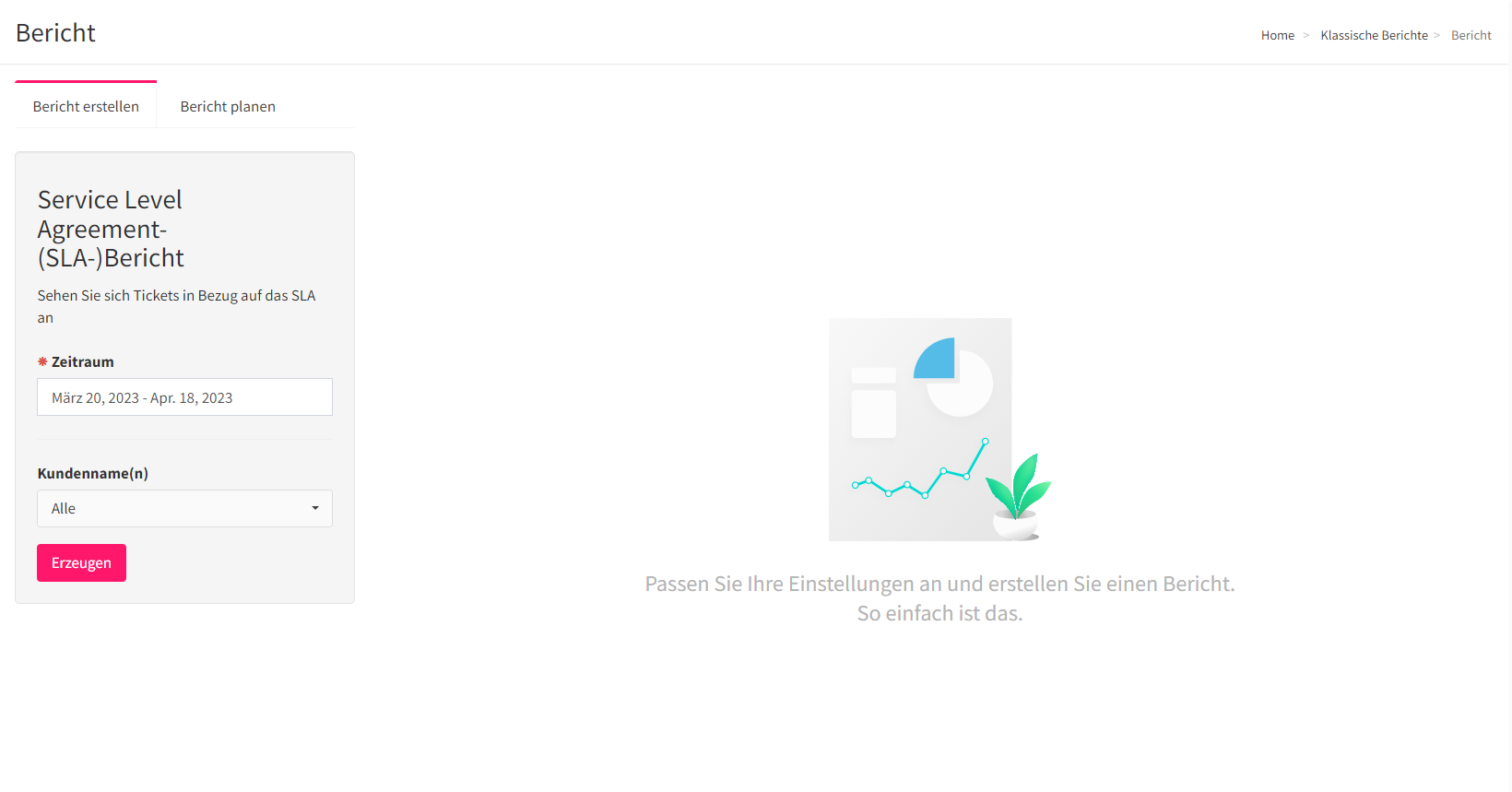Open the Kundenname(n) dropdown showing Alle
The width and height of the screenshot is (1512, 792).
tap(184, 509)
